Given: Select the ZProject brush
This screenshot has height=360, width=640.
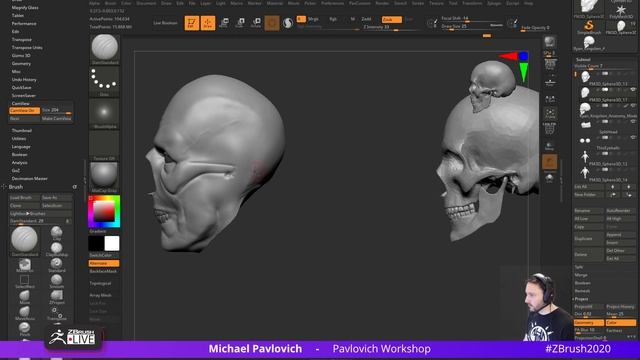Looking at the screenshot, I should click(x=57, y=297).
